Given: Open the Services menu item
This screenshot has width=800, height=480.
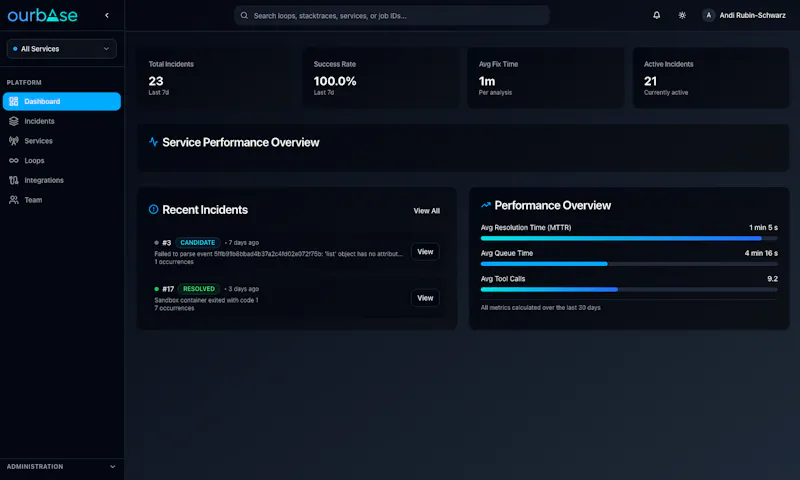Looking at the screenshot, I should pyautogui.click(x=62, y=141).
